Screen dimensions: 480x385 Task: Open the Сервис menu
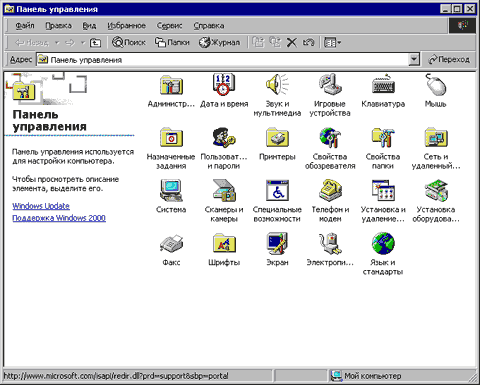click(169, 25)
